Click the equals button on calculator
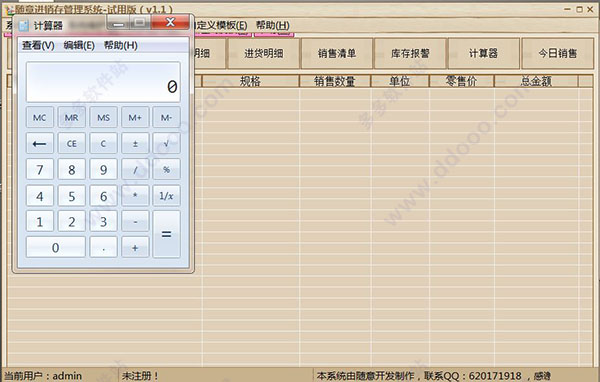This screenshot has width=600, height=382. pos(166,234)
